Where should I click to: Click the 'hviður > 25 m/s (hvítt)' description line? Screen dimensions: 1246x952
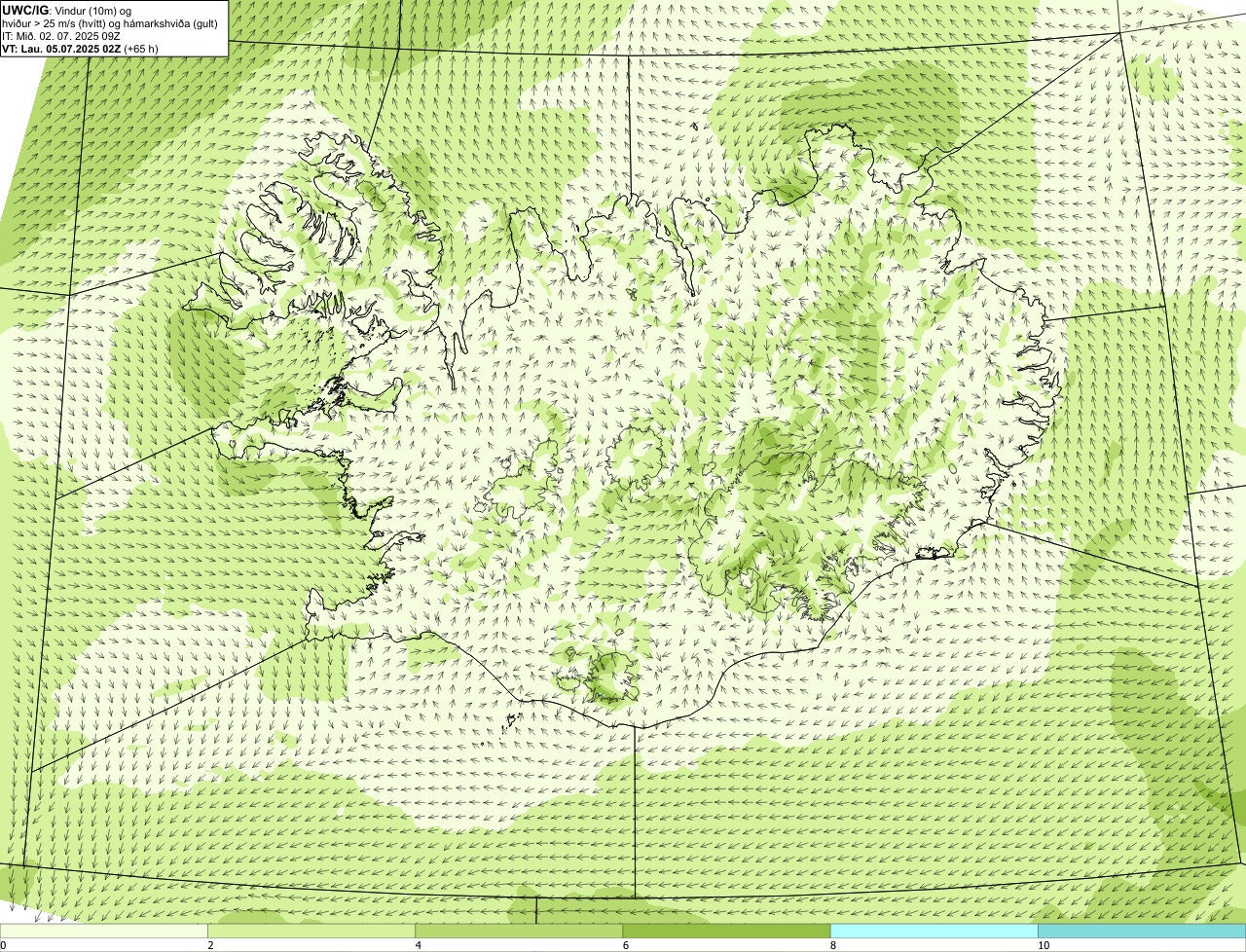tap(110, 23)
